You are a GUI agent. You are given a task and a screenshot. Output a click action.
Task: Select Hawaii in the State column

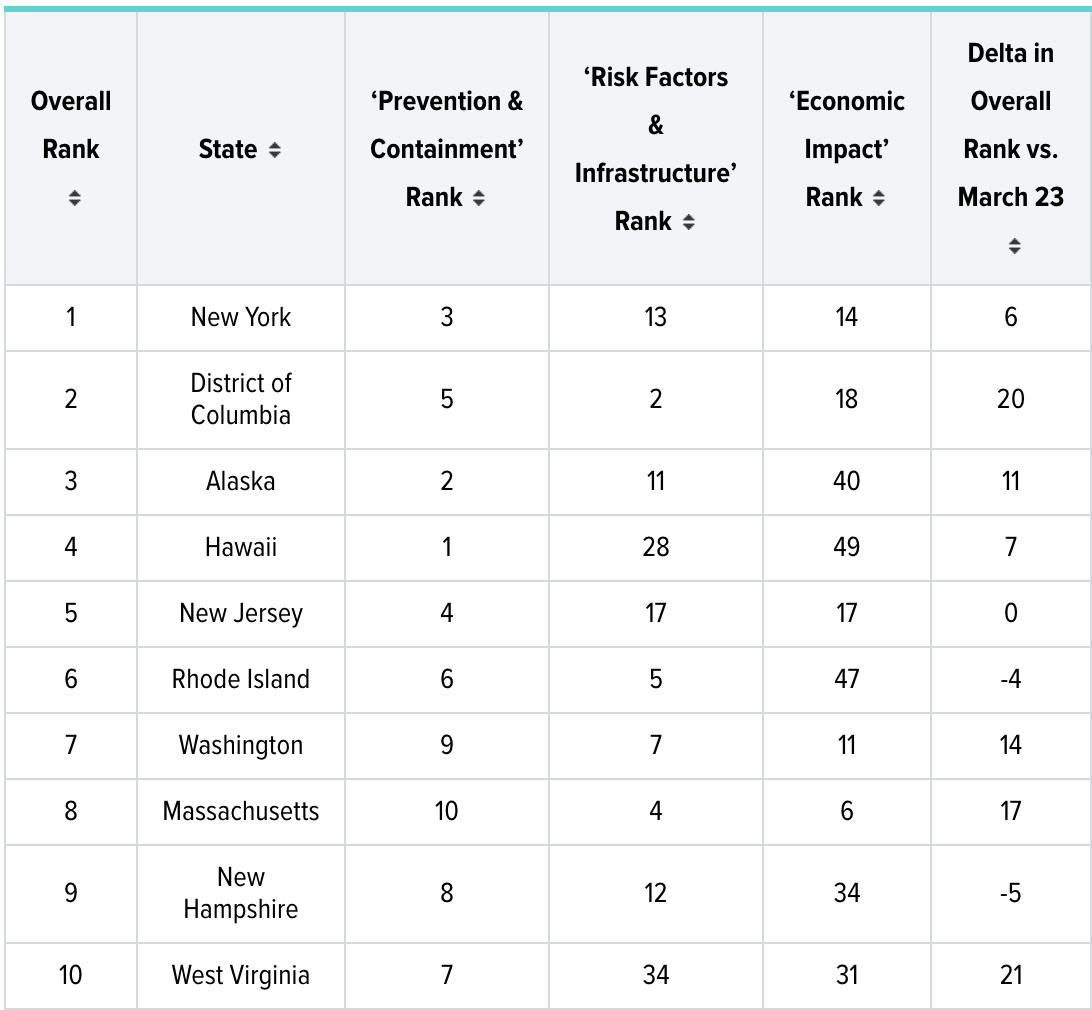241,547
